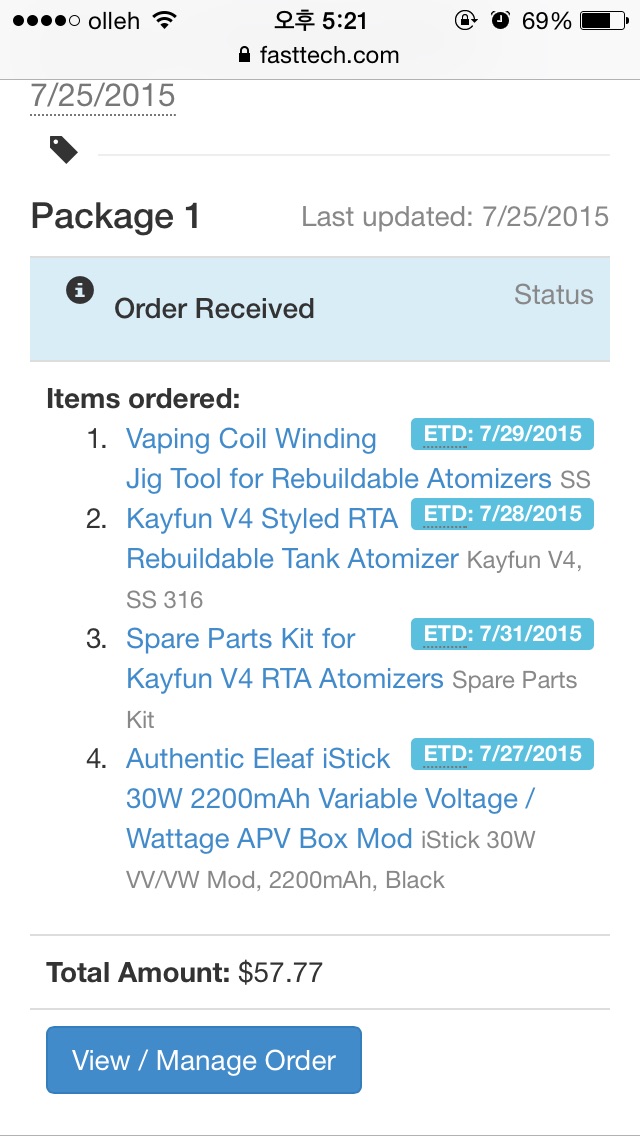Tap the Wi-Fi status icon
The width and height of the screenshot is (640, 1136).
click(164, 20)
